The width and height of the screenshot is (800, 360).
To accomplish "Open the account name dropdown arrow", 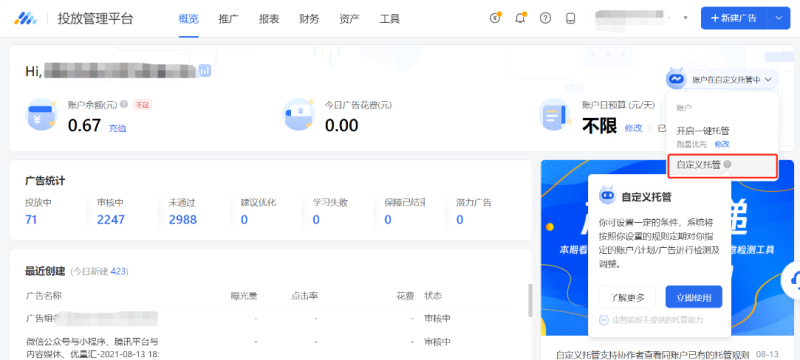I will point(685,18).
